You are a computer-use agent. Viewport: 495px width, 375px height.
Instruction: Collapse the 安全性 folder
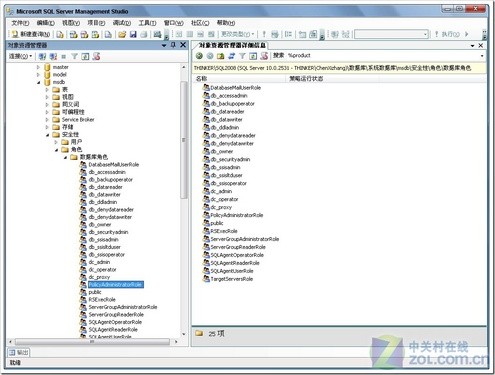click(47, 135)
